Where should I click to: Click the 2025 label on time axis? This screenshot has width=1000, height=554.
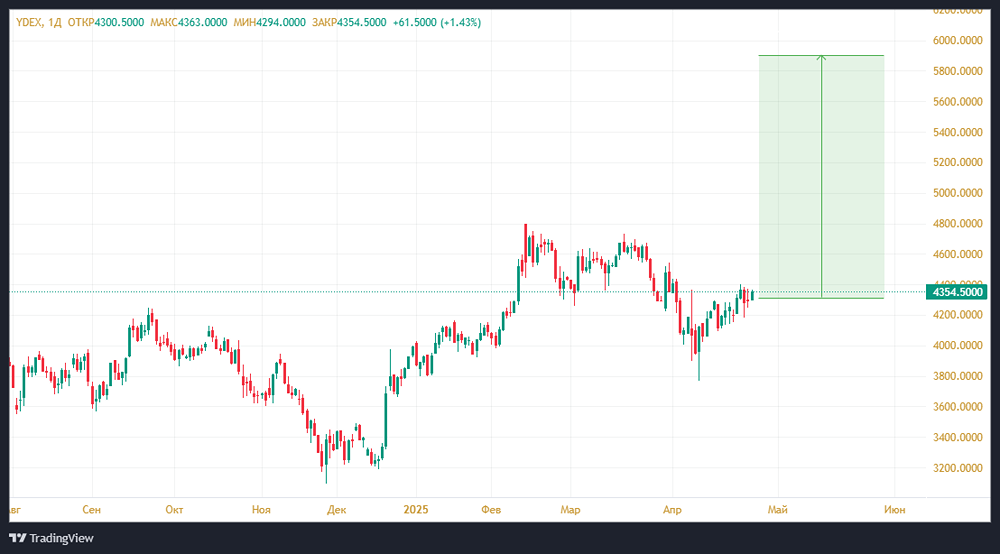[416, 509]
